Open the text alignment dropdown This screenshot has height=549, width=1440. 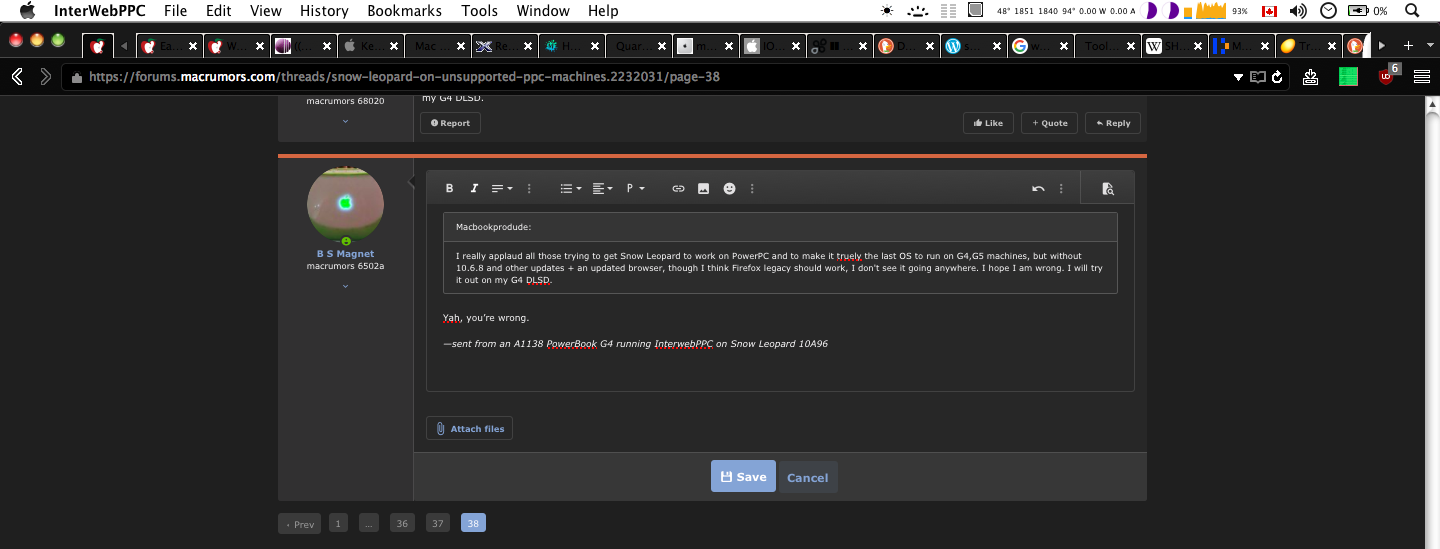click(602, 188)
